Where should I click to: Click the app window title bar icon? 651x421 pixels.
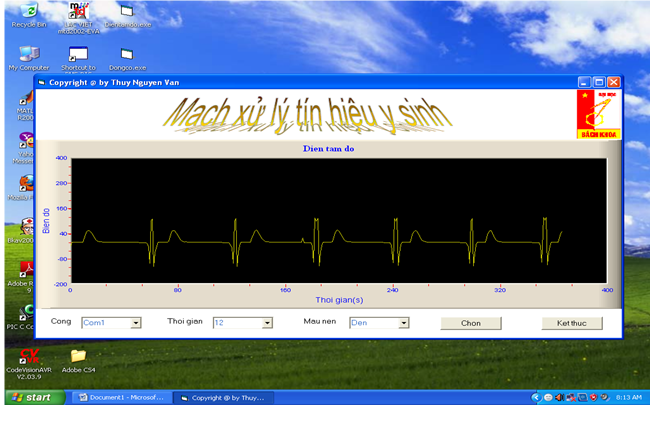[42, 82]
